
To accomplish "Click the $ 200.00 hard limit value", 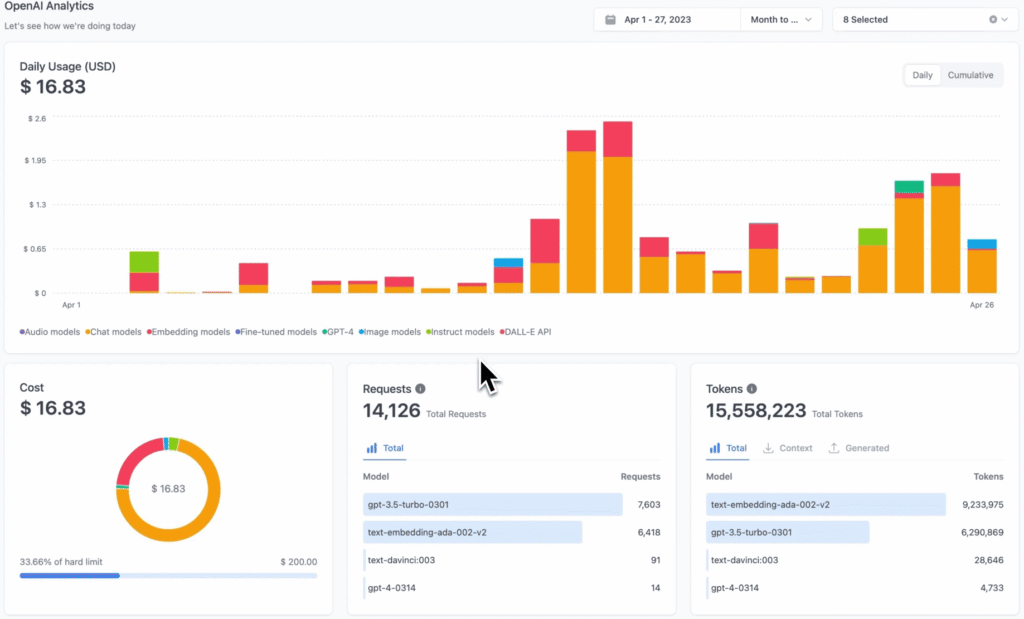I will 298,562.
